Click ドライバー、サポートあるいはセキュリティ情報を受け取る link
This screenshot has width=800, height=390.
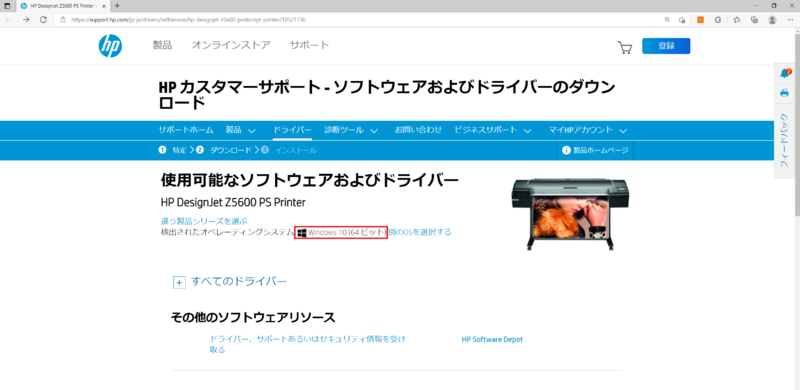(x=308, y=344)
